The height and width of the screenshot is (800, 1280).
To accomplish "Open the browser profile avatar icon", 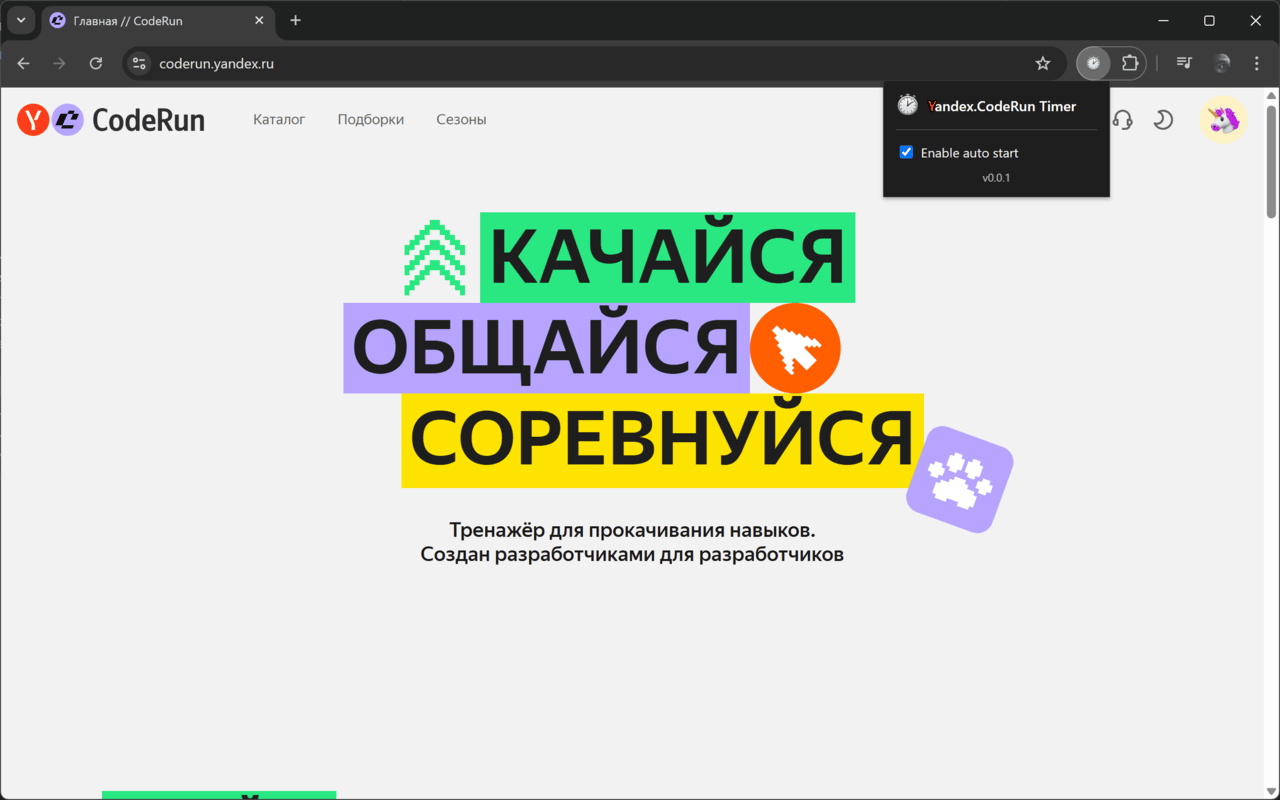I will click(1221, 63).
